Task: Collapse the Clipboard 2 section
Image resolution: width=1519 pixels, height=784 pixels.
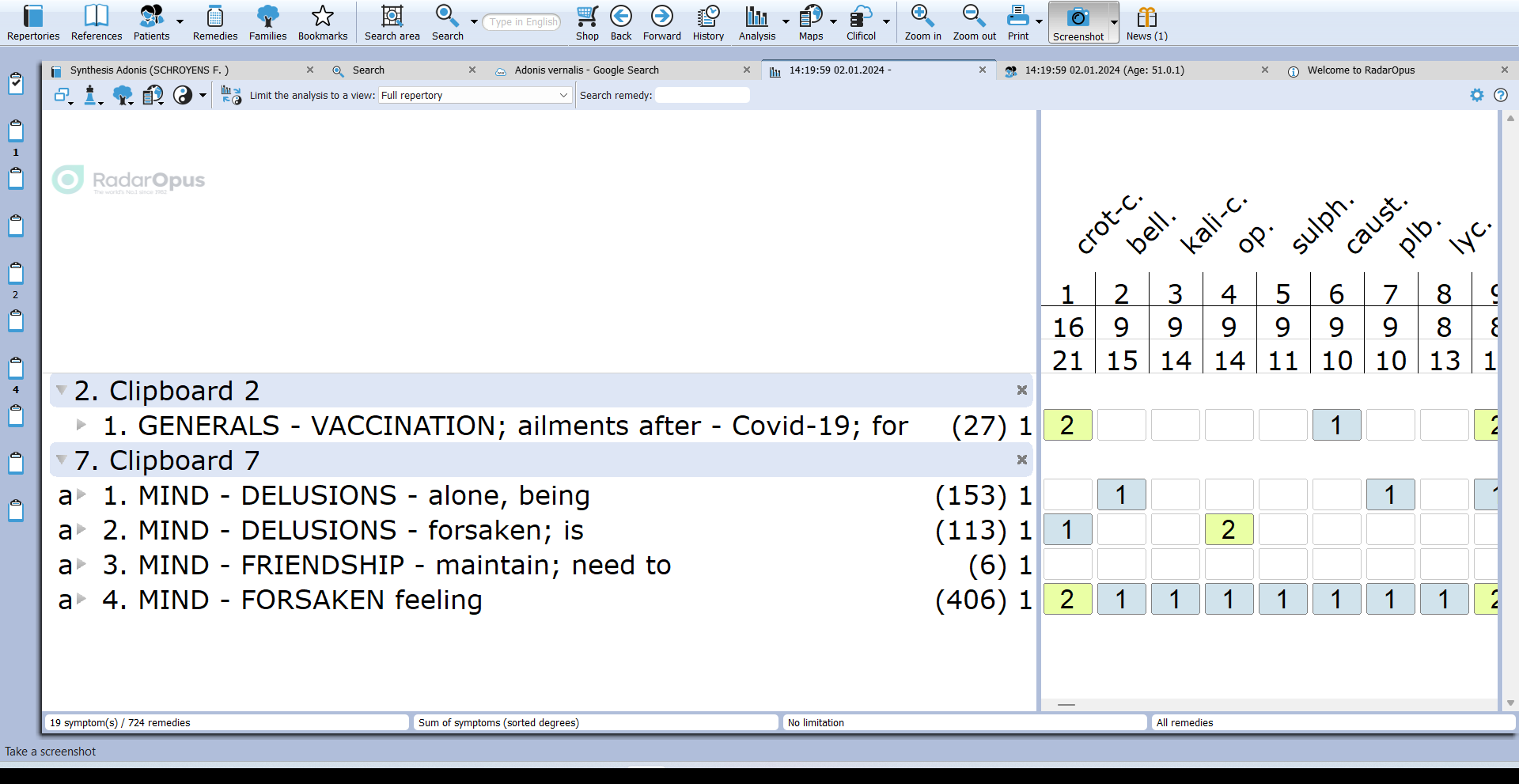Action: 61,390
